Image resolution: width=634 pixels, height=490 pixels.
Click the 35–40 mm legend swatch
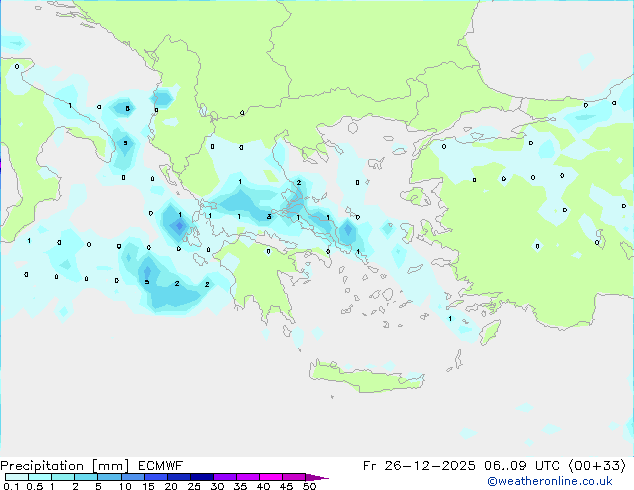tap(247, 477)
